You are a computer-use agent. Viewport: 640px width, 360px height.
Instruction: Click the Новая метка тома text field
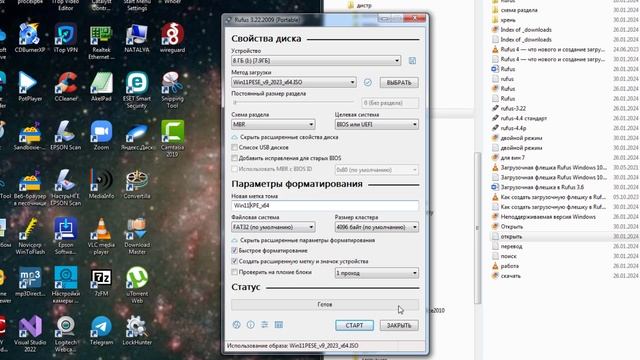point(325,206)
